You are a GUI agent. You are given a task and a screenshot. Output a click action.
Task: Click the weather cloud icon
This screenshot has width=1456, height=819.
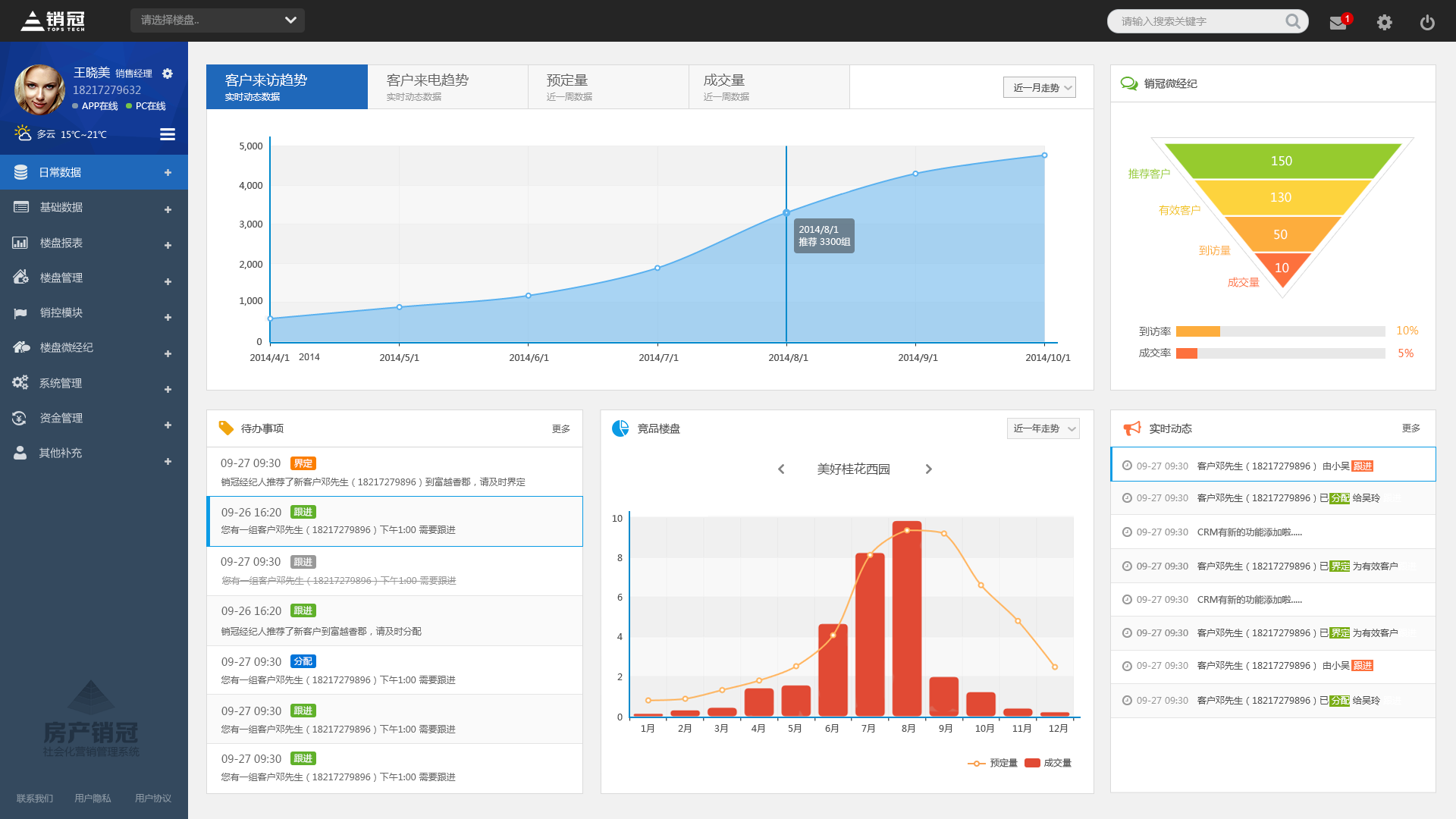(x=23, y=133)
